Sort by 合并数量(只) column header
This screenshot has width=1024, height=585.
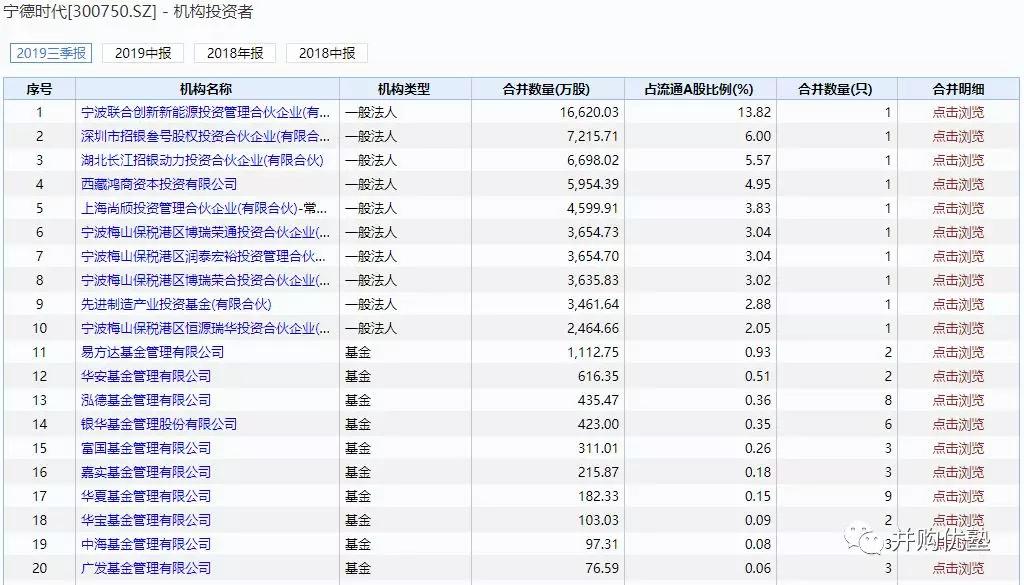pos(835,89)
